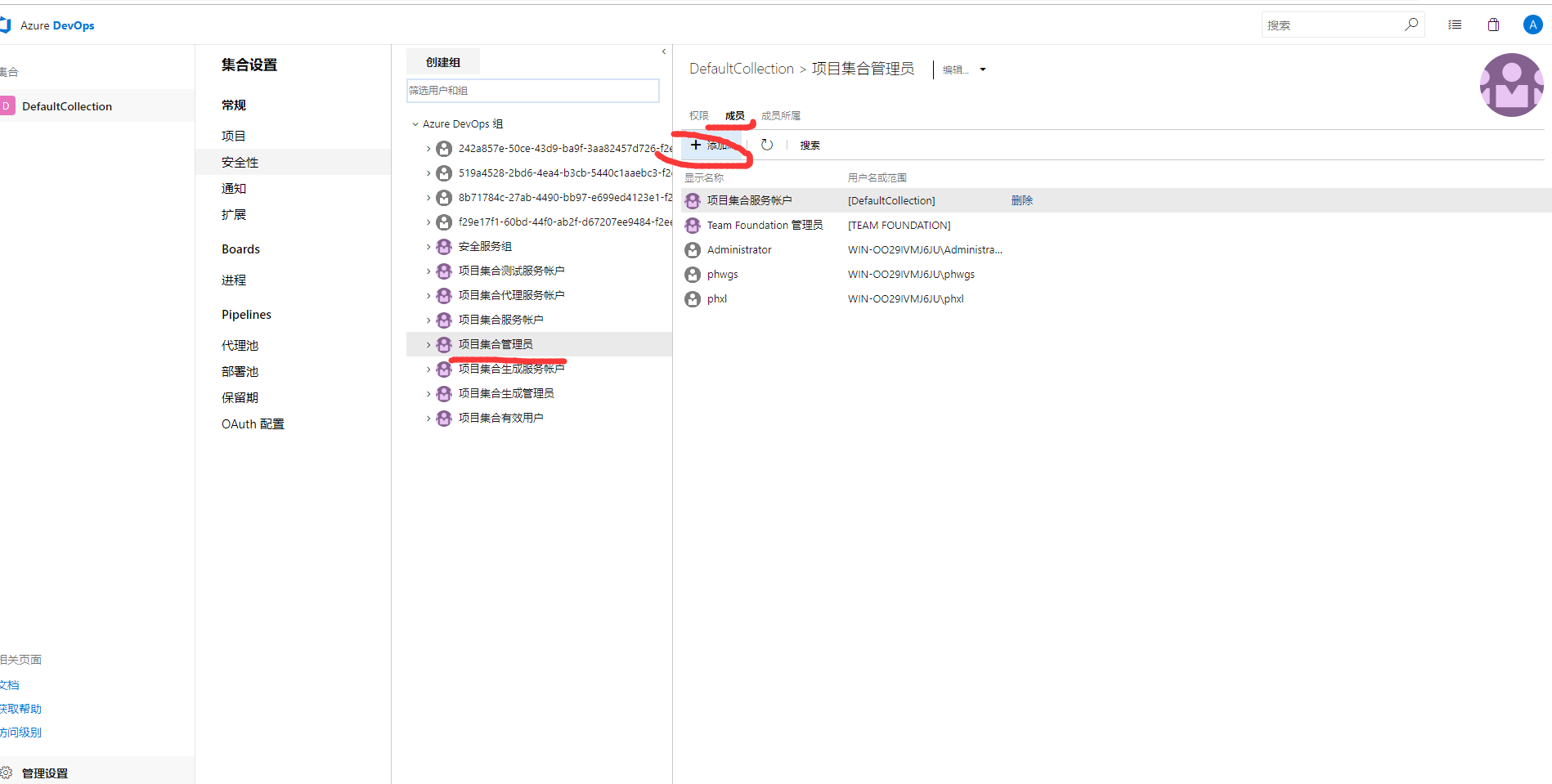Click the Administrator user icon in members
This screenshot has width=1552, height=784.
click(693, 250)
